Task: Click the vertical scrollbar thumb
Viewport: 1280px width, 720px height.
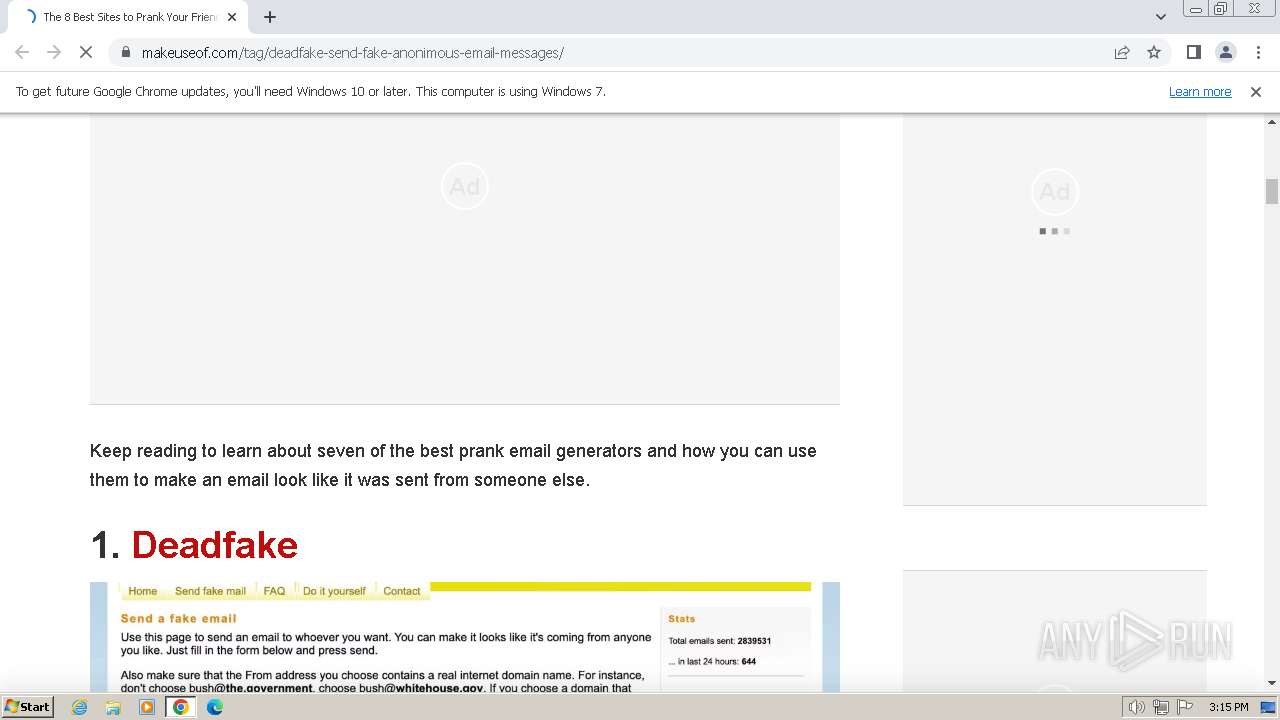Action: [x=1272, y=191]
